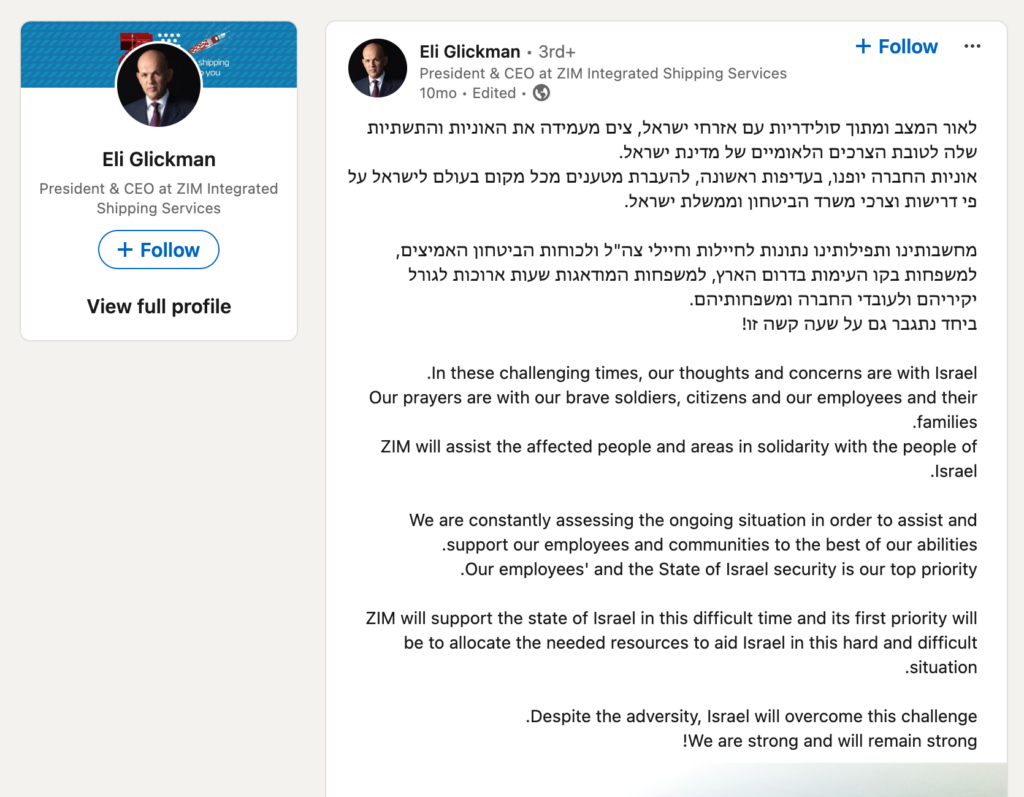Click the large profile photo in the sidebar card

click(x=159, y=84)
